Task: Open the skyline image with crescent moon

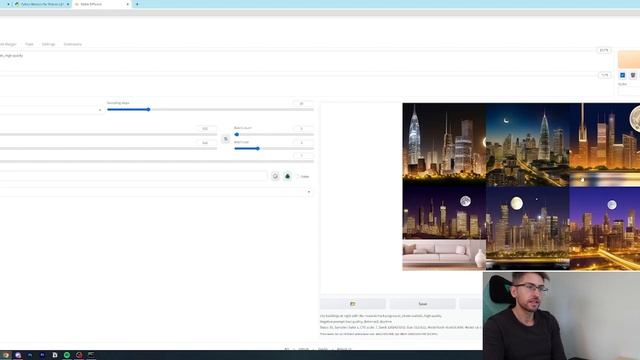Action: coord(528,145)
